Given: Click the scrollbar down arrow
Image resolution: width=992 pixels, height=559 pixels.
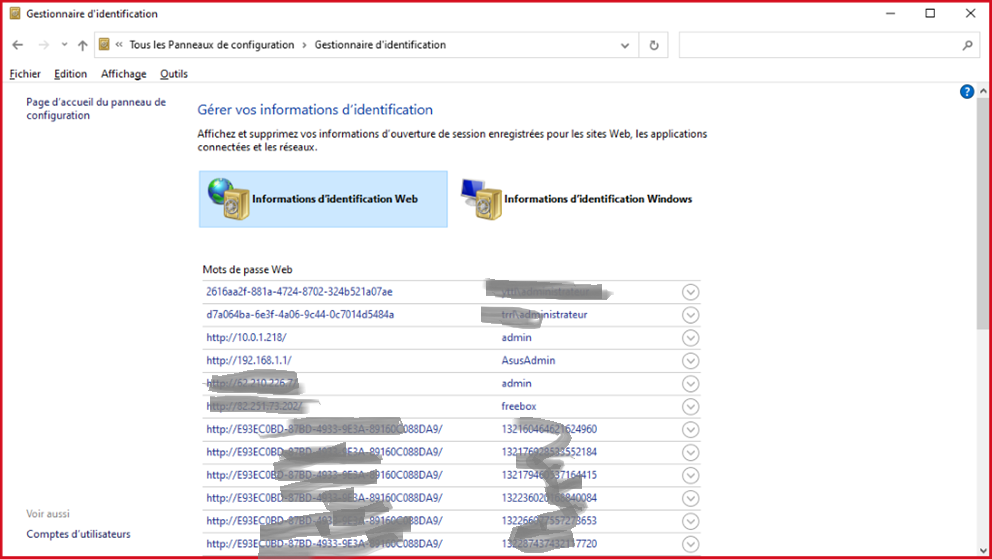Looking at the screenshot, I should pos(983,551).
